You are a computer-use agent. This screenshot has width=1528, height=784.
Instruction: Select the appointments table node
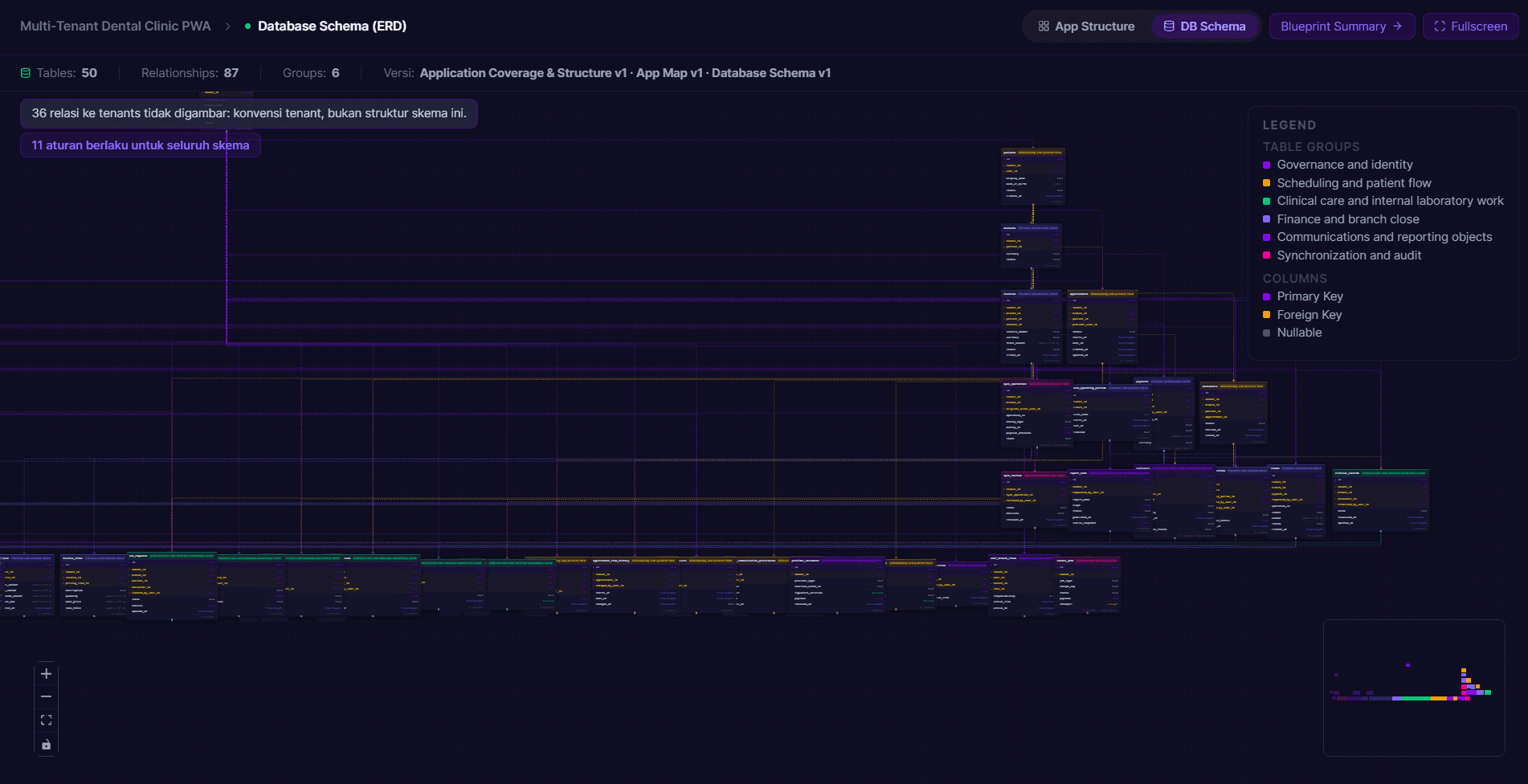[1102, 326]
